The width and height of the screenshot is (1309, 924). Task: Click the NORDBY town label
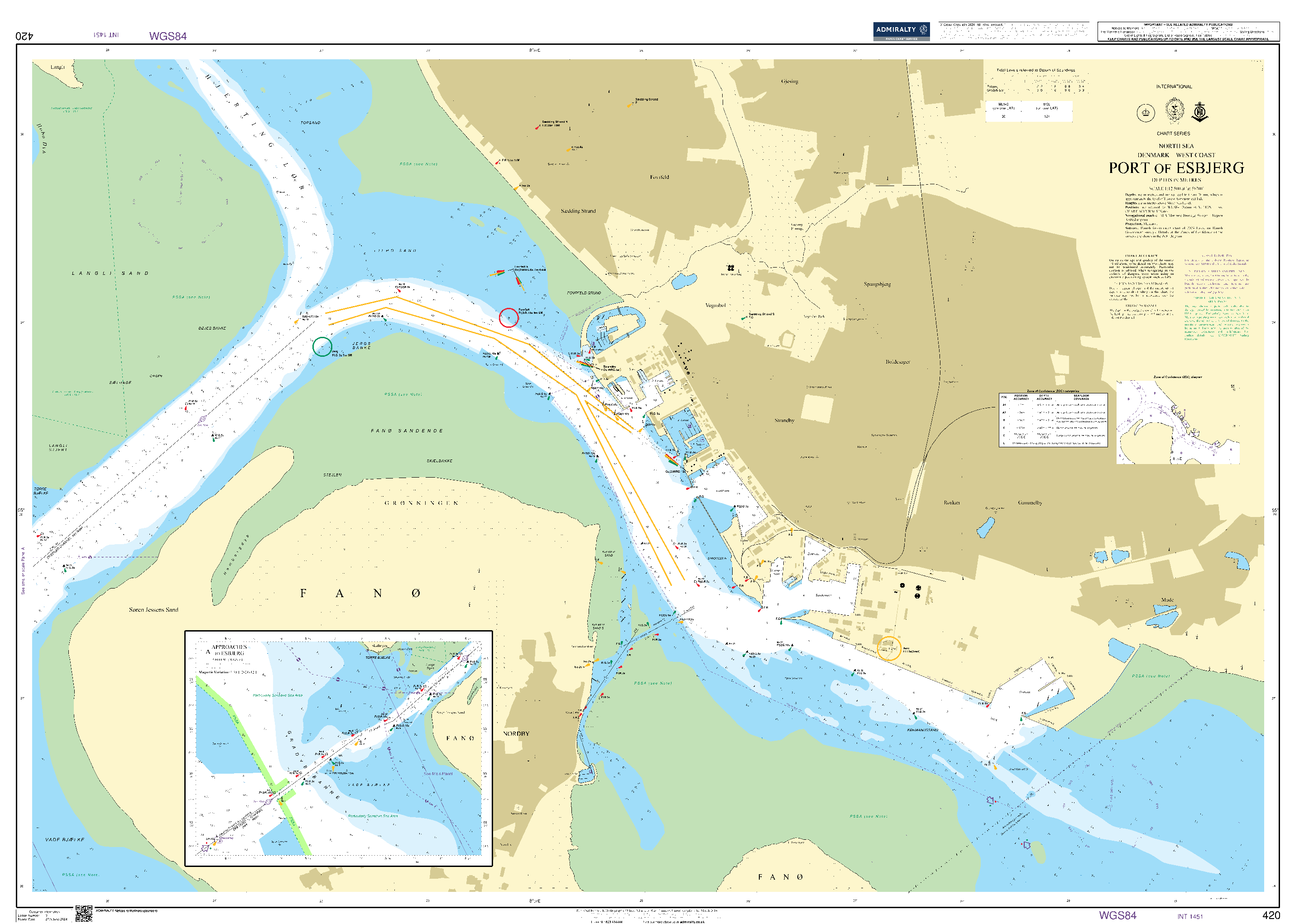(x=516, y=733)
